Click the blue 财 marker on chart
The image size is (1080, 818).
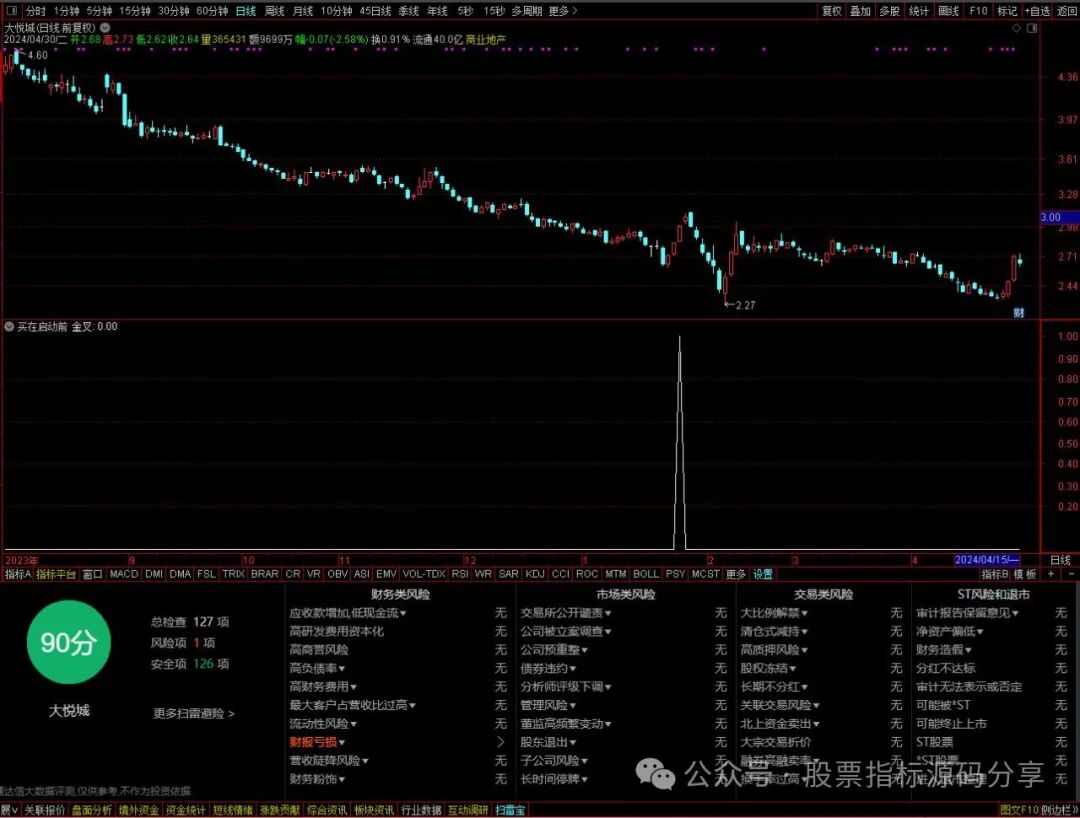[x=1019, y=313]
